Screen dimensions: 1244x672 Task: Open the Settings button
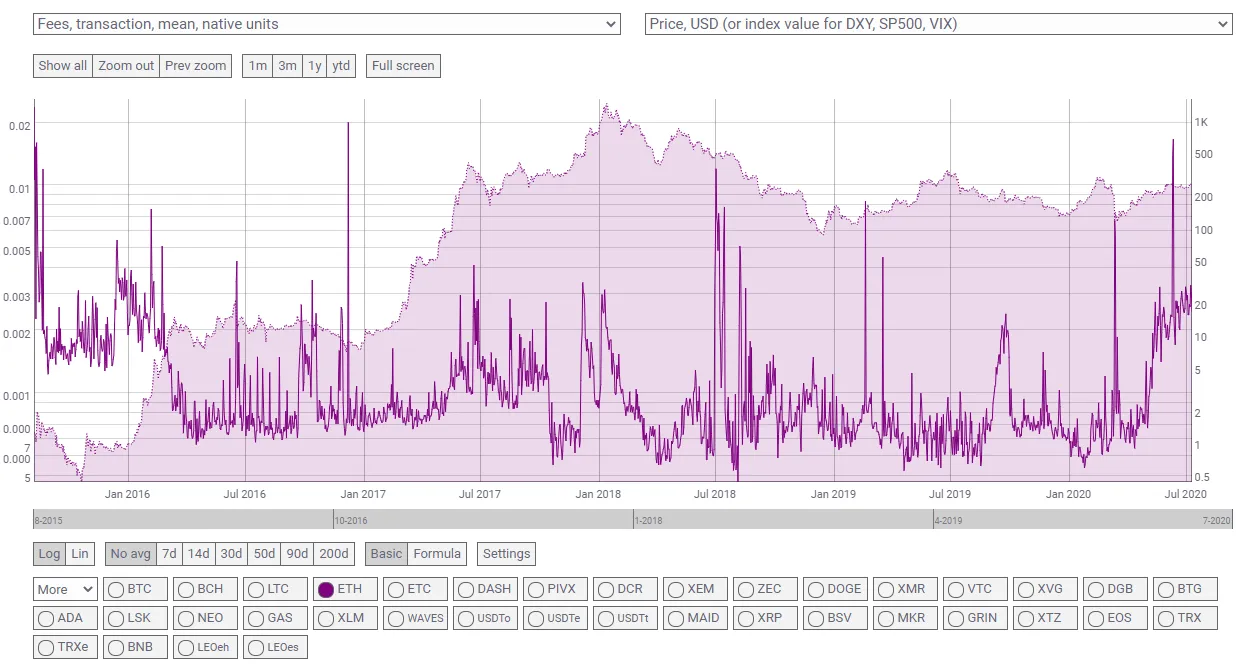coord(506,554)
